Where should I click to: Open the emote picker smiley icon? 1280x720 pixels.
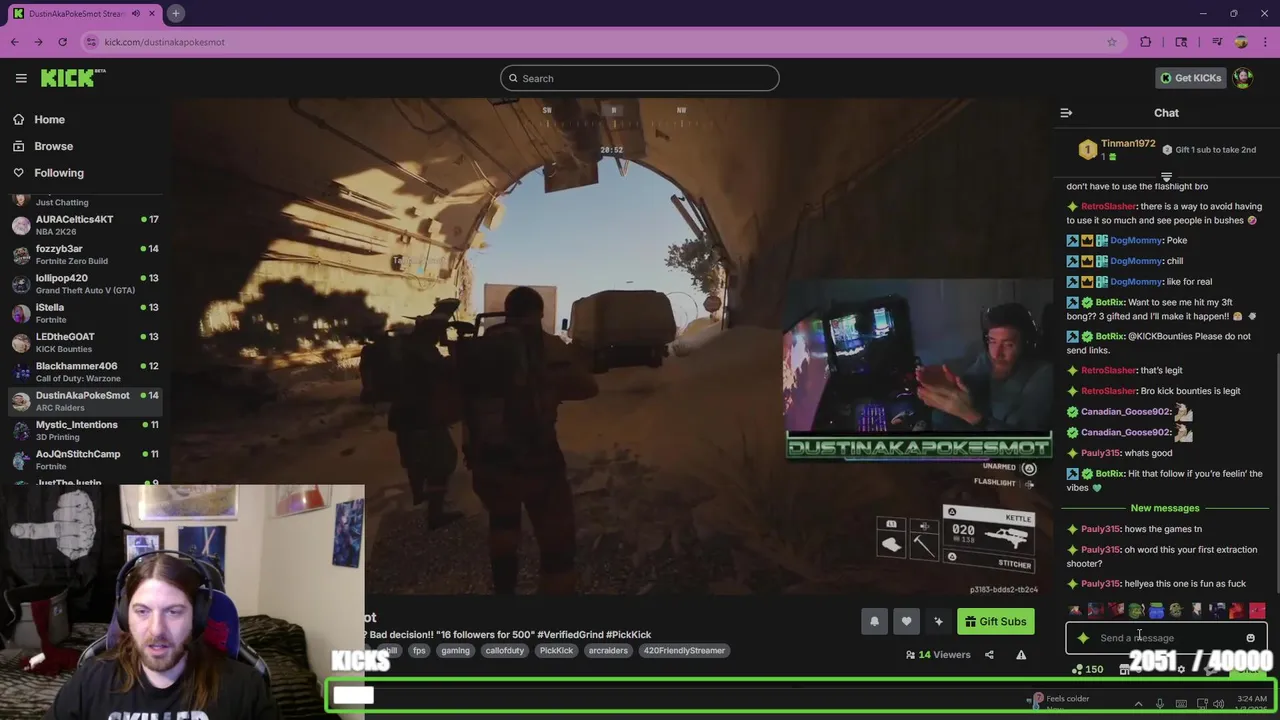click(x=1250, y=638)
